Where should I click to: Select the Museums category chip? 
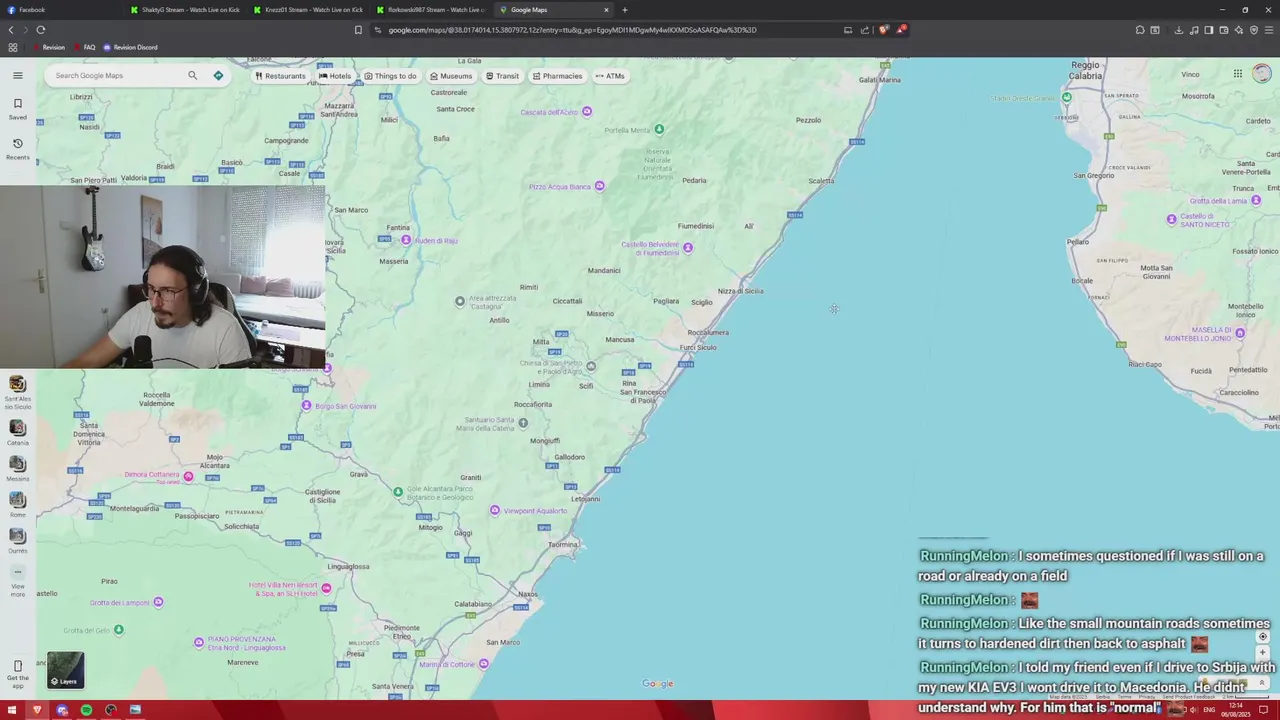coord(451,76)
